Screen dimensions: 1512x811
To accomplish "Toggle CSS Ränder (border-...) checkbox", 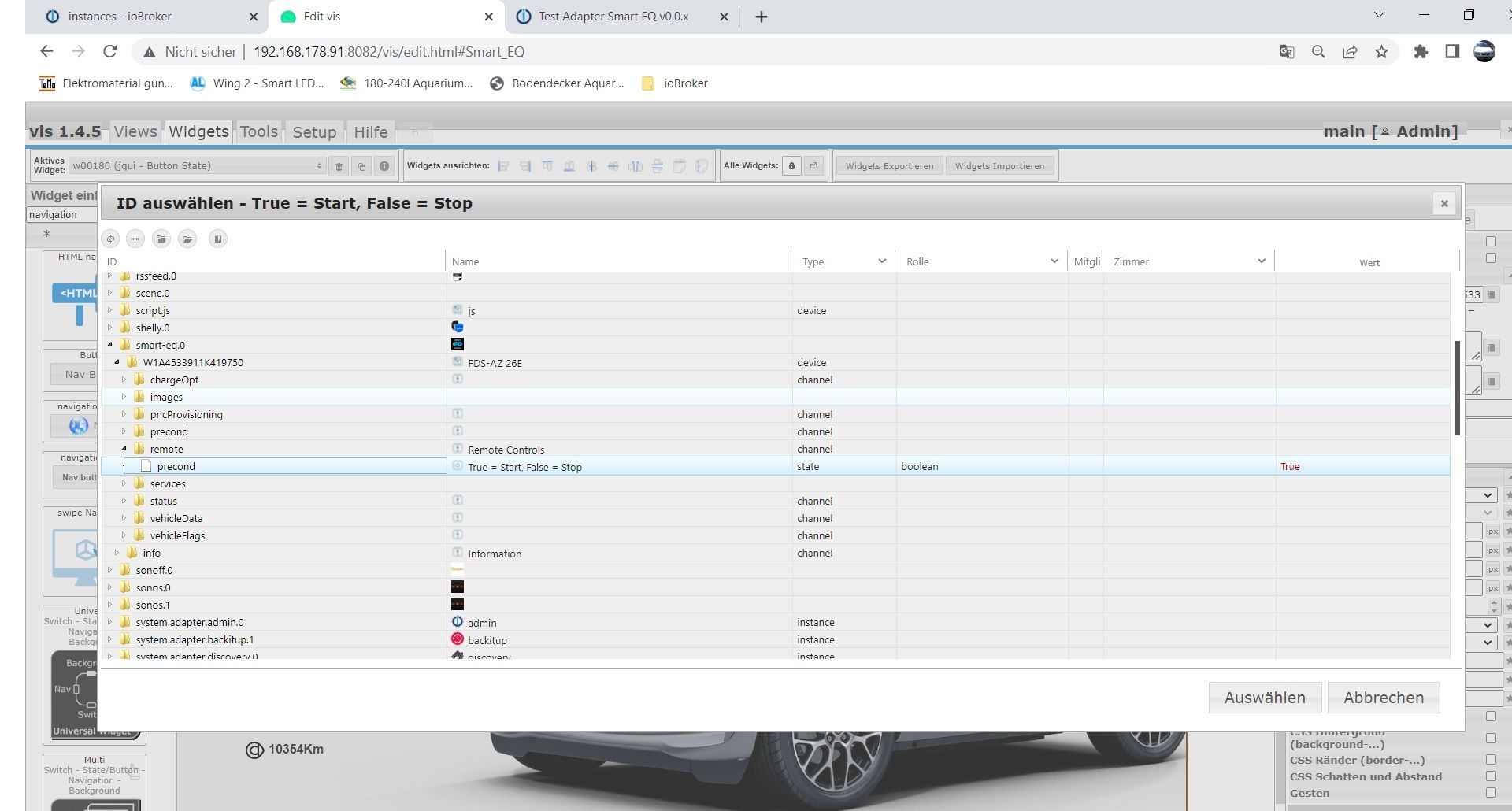I will [1491, 760].
